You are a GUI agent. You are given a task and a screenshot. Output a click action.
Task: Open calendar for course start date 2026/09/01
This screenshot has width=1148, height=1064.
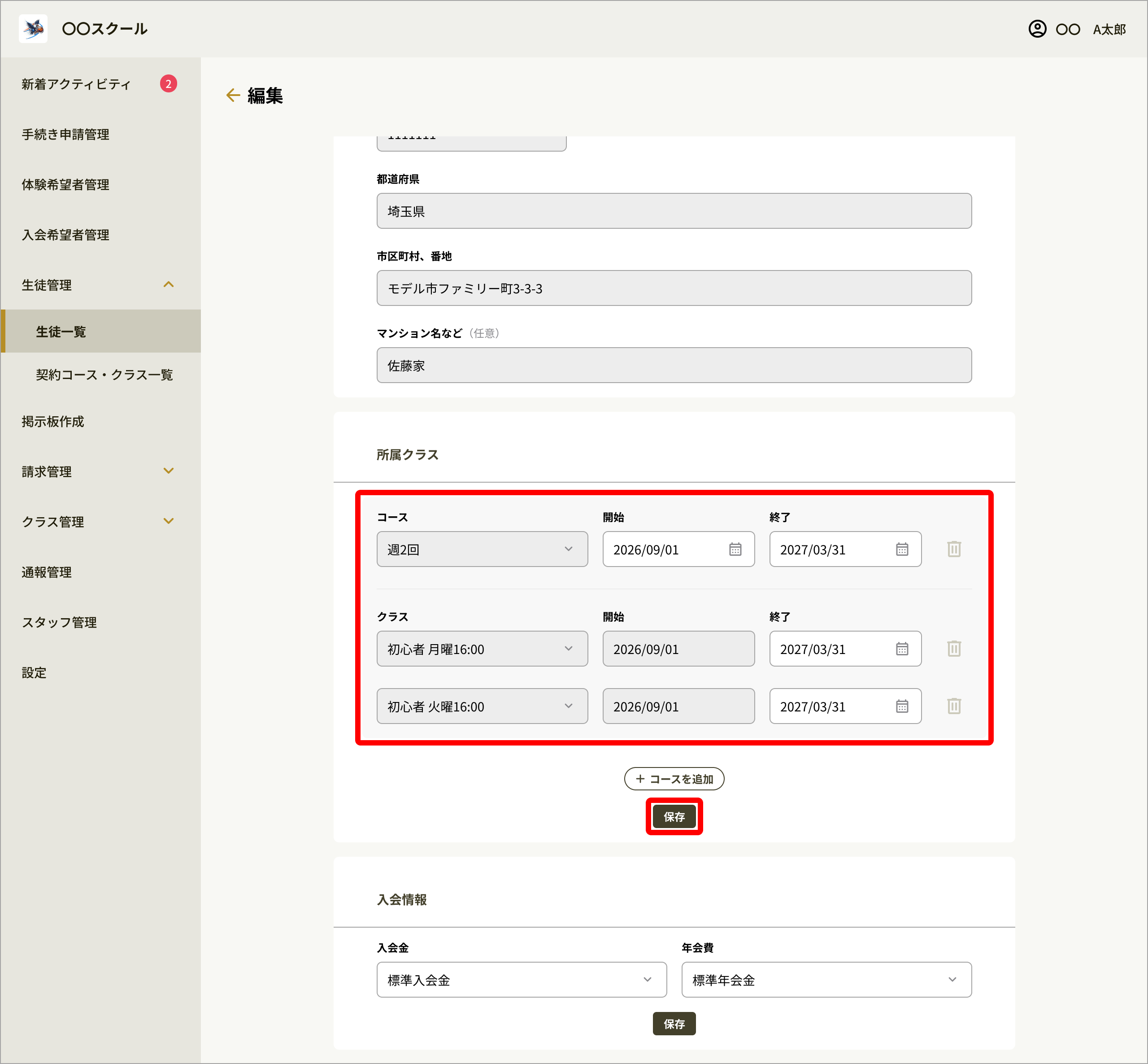click(x=735, y=549)
